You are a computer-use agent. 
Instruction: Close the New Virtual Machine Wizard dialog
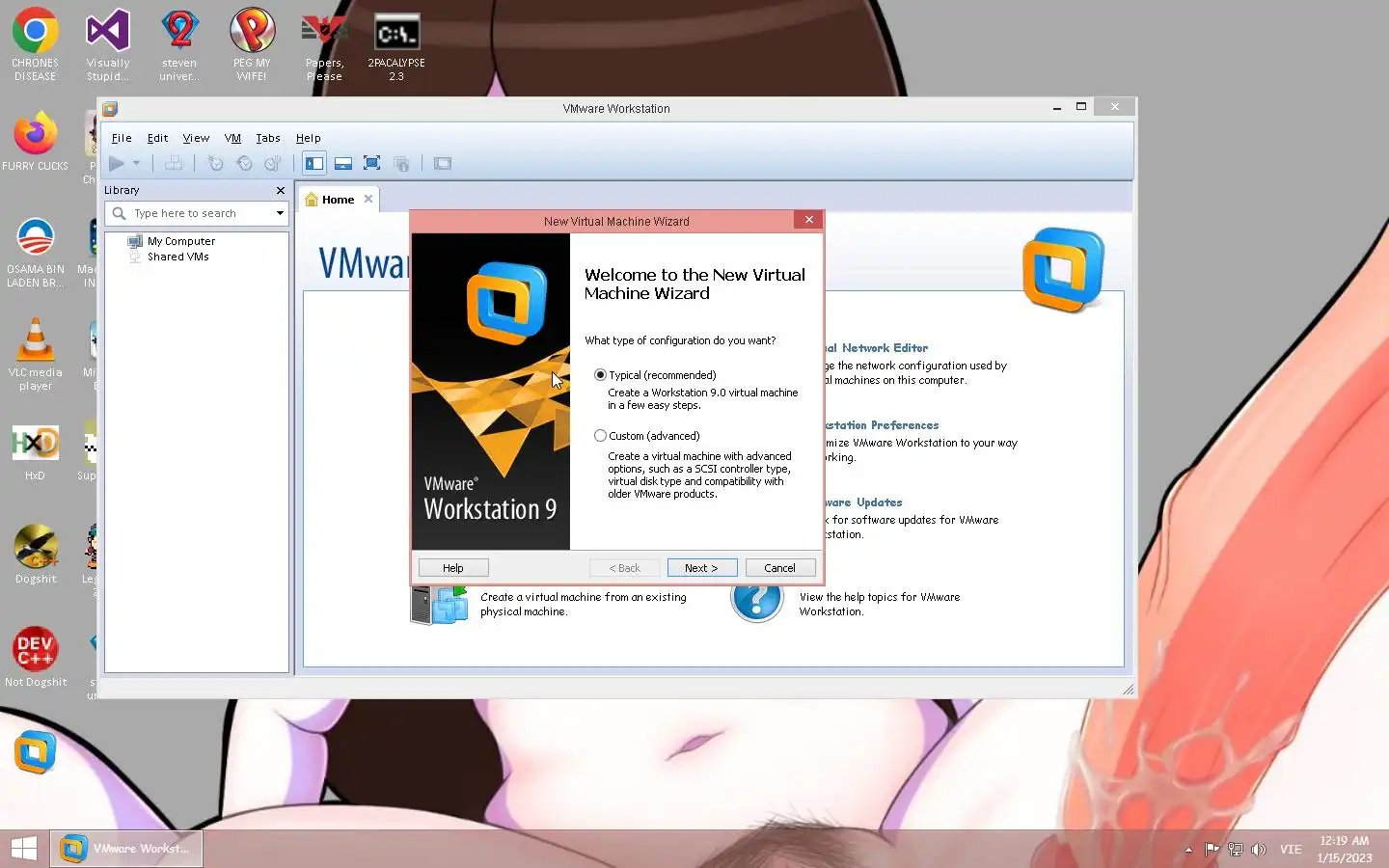tap(809, 220)
